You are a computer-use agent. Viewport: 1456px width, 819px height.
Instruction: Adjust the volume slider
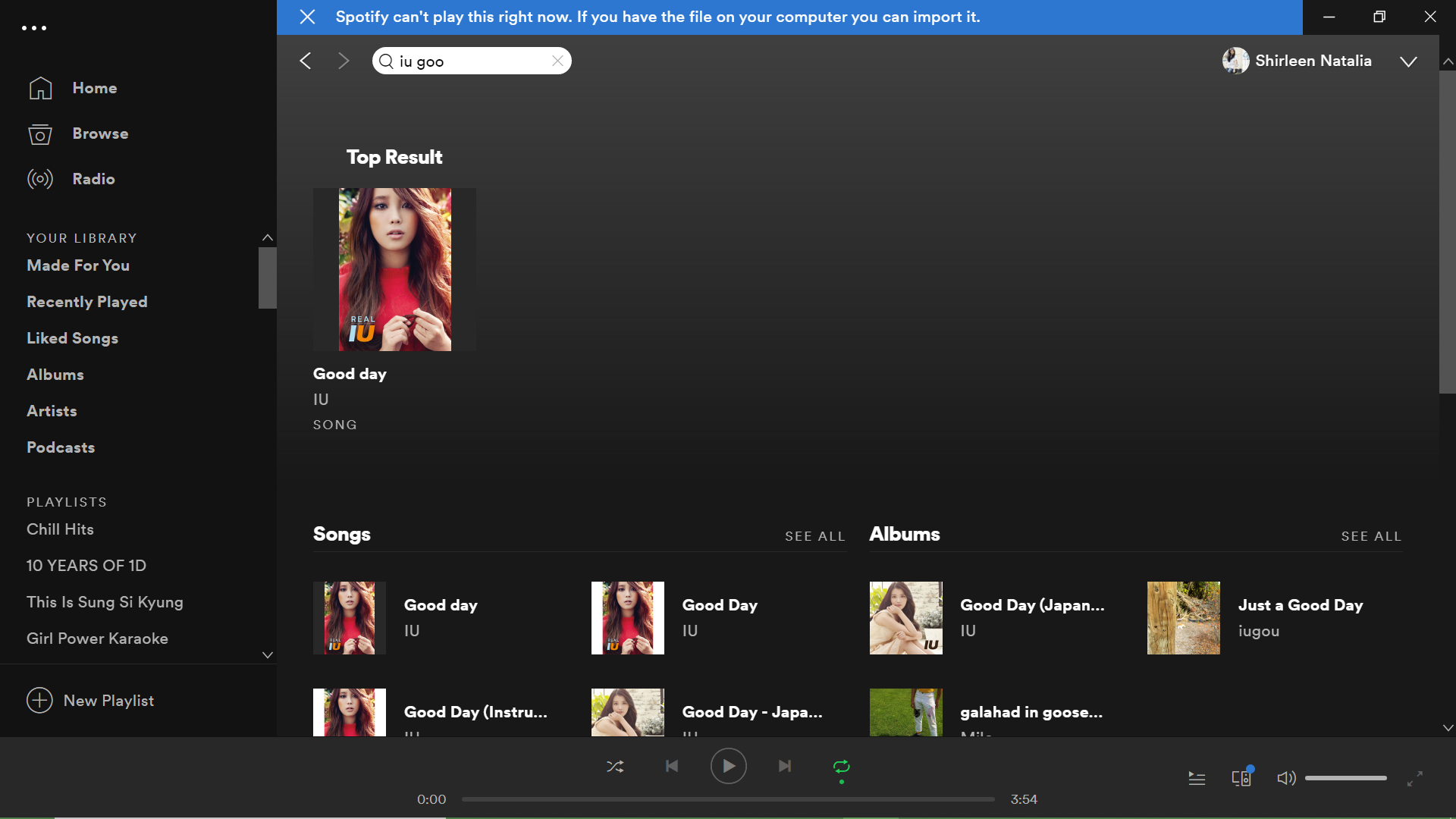(1346, 778)
